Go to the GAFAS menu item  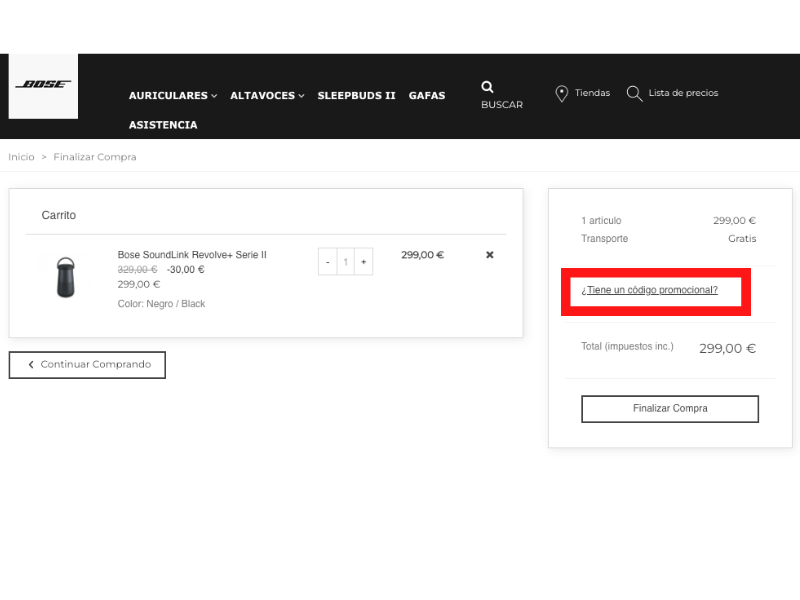[x=427, y=96]
